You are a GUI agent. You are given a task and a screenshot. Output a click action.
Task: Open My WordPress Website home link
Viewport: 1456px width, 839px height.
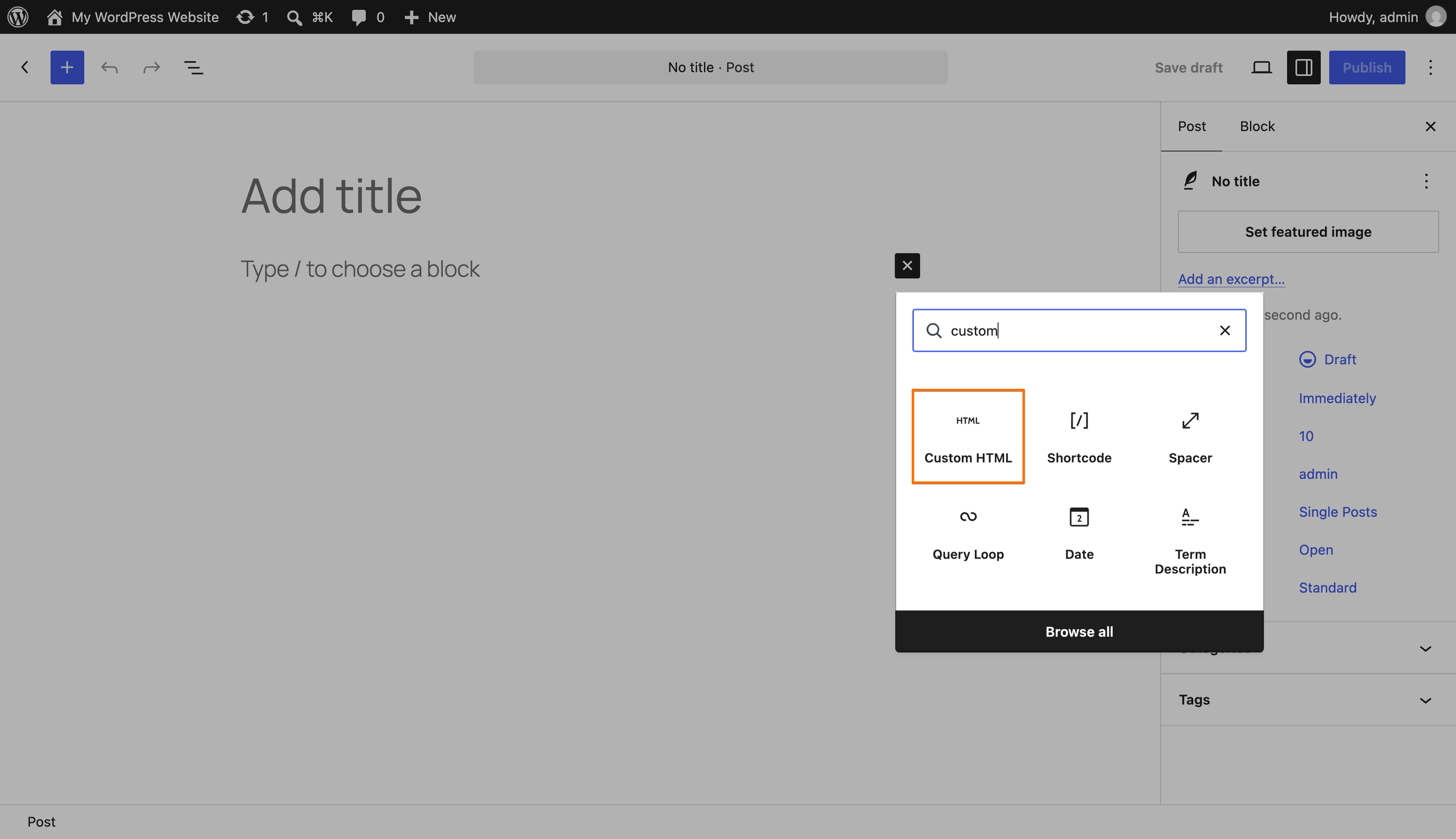pyautogui.click(x=133, y=16)
